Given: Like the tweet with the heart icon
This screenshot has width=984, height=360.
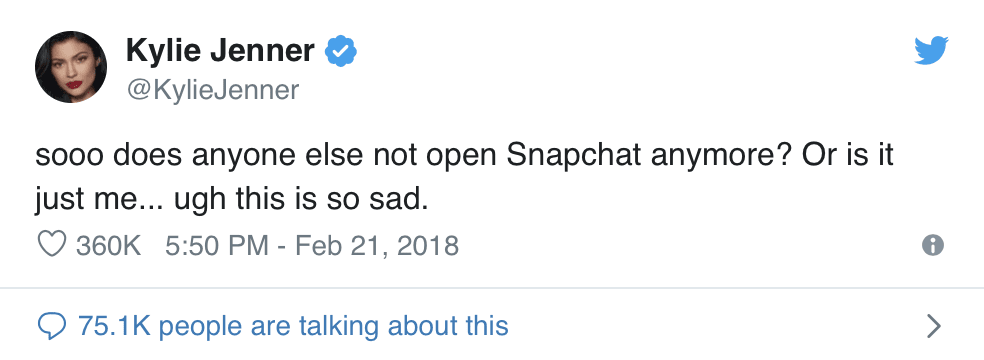Looking at the screenshot, I should point(51,245).
